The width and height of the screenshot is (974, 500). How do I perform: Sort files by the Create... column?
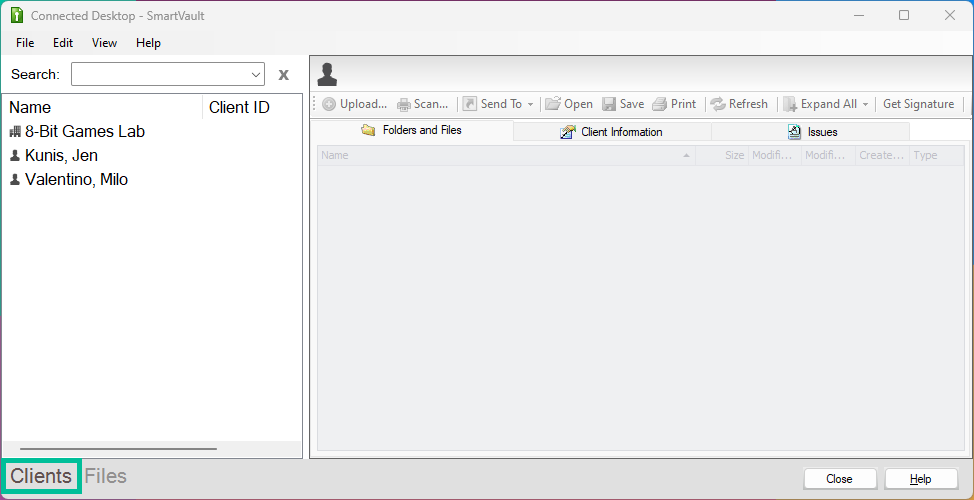tap(882, 155)
